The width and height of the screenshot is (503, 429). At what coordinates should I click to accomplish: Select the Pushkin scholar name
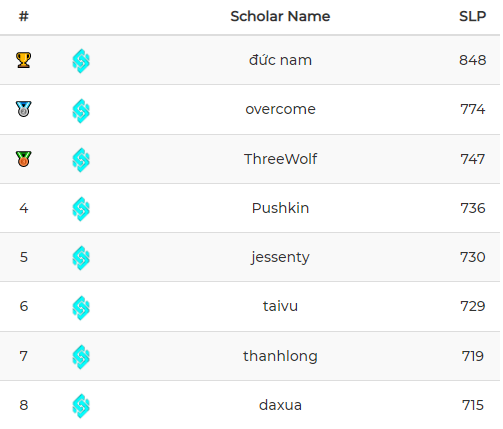[x=280, y=208]
